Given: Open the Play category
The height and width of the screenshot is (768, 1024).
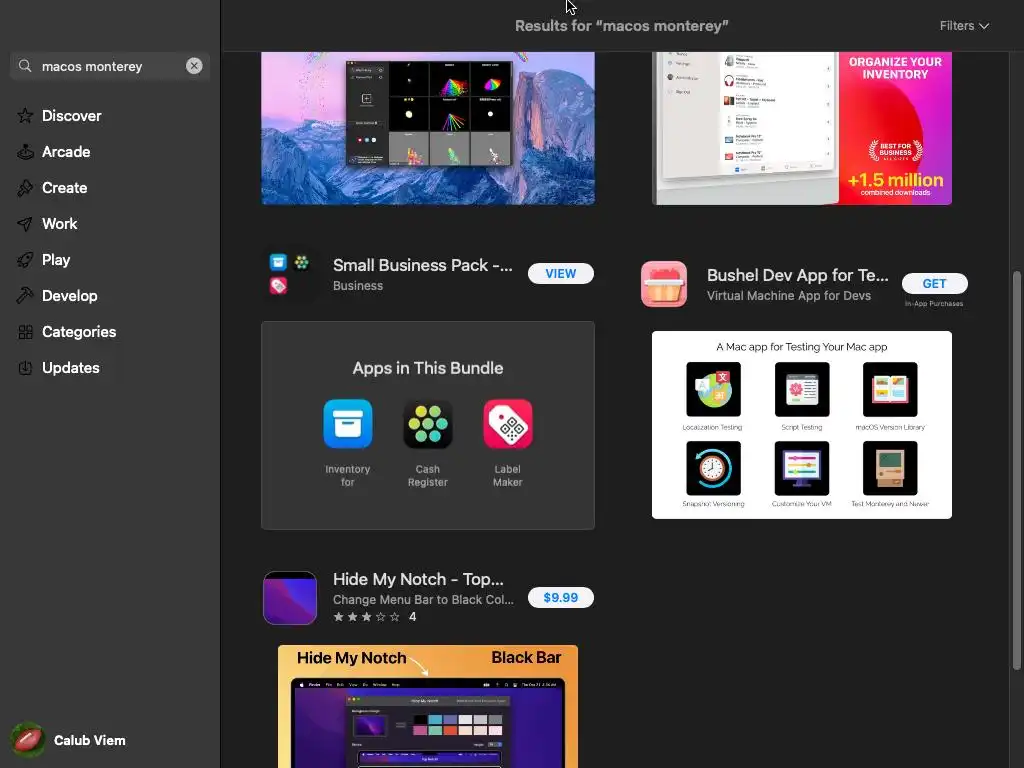Looking at the screenshot, I should [x=56, y=259].
